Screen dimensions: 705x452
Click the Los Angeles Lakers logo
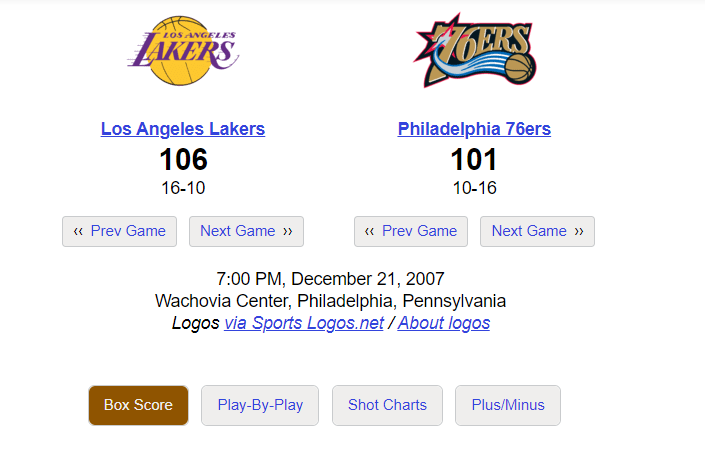[183, 50]
